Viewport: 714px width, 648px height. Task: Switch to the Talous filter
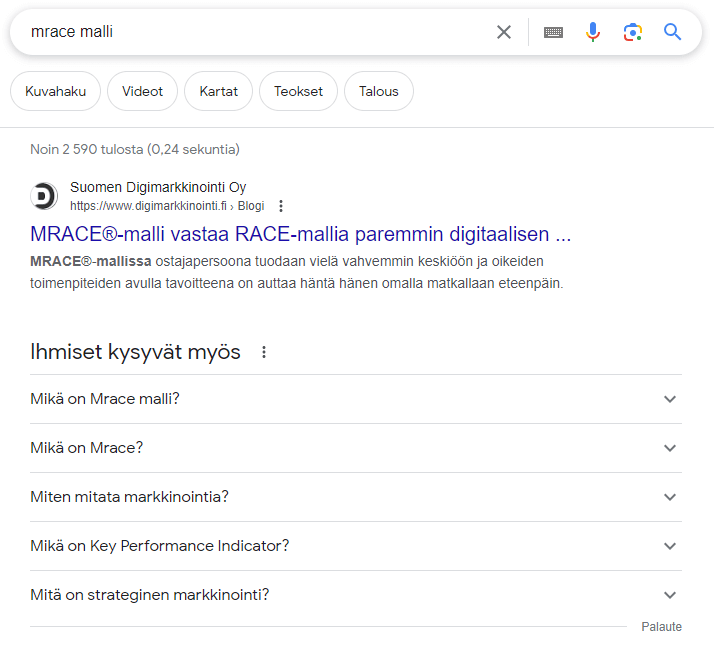click(x=379, y=91)
